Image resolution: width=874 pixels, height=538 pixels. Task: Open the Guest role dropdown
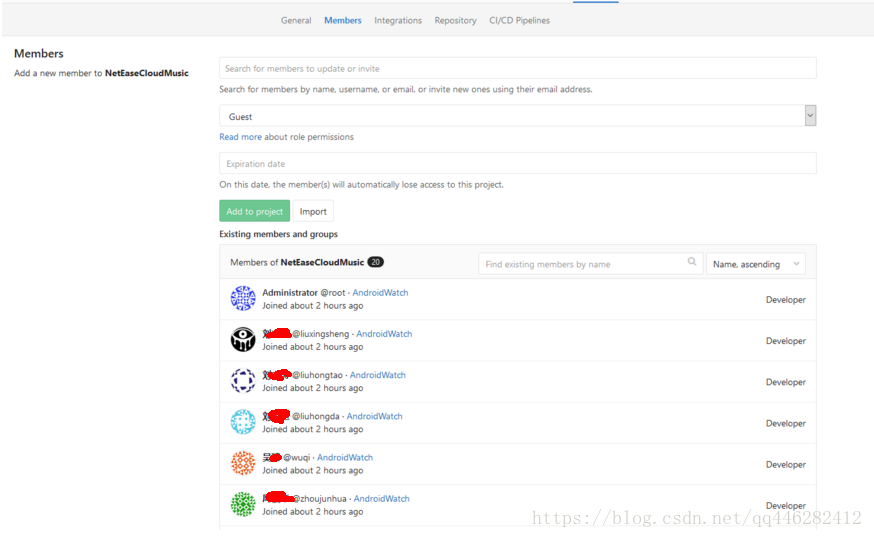[x=518, y=116]
